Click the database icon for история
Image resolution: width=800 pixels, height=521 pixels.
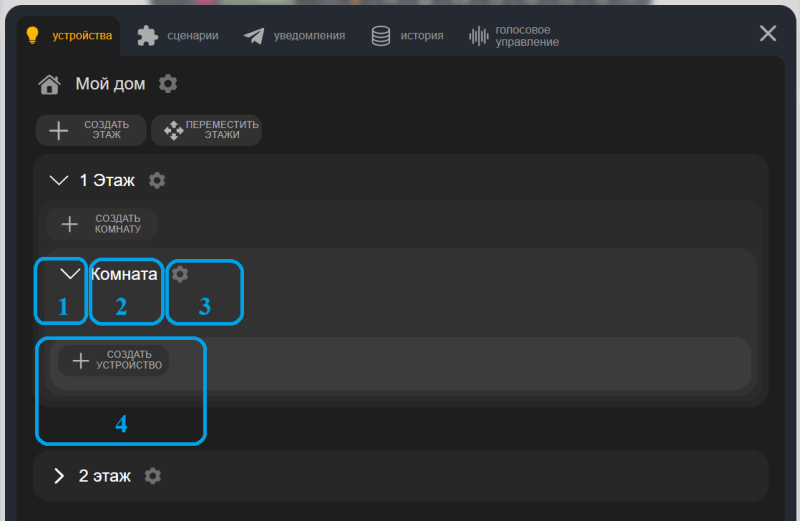(381, 36)
